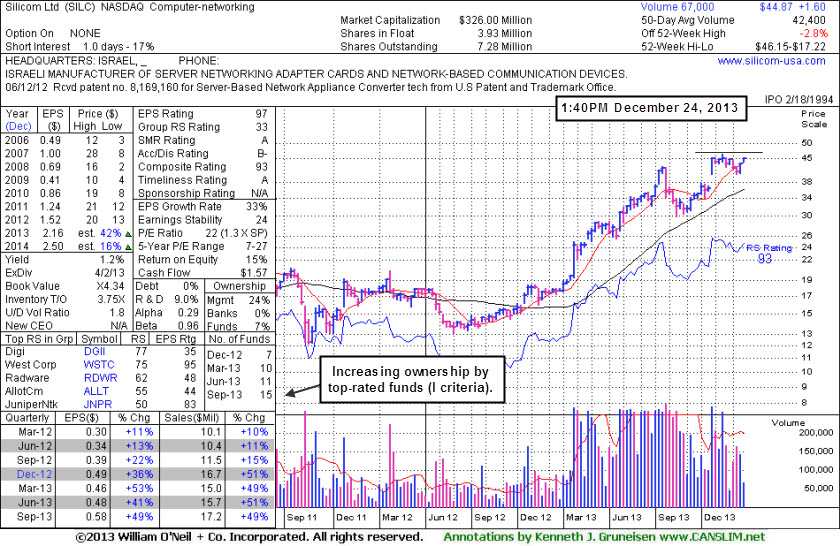Click the Composite Rating 93 row
Screen dimensions: 840x546
click(x=202, y=167)
